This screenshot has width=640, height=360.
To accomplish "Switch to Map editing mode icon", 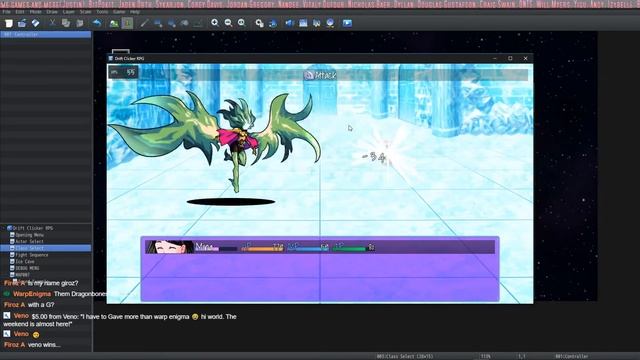I will point(114,23).
